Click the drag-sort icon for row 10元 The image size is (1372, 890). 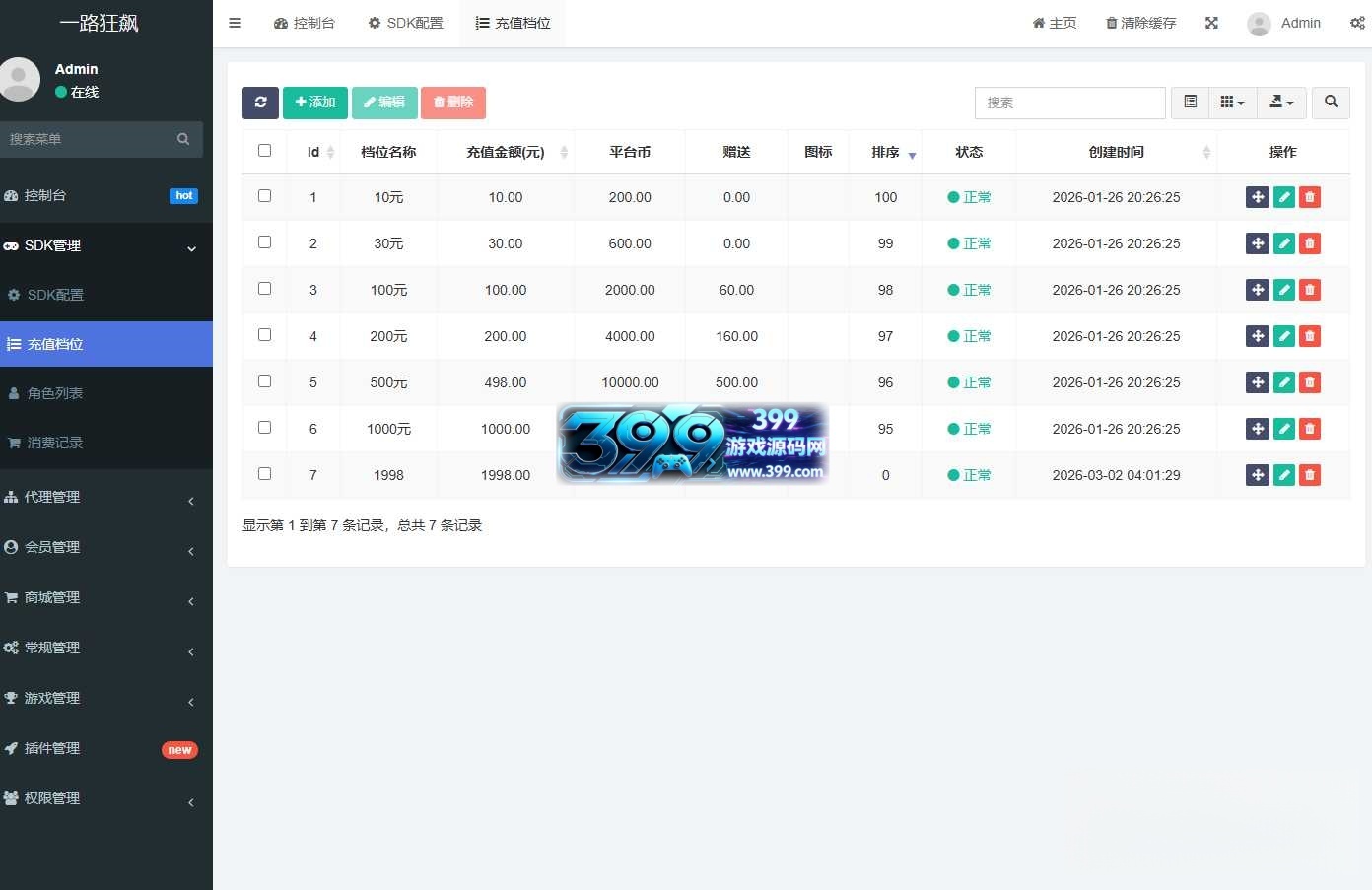(1258, 197)
